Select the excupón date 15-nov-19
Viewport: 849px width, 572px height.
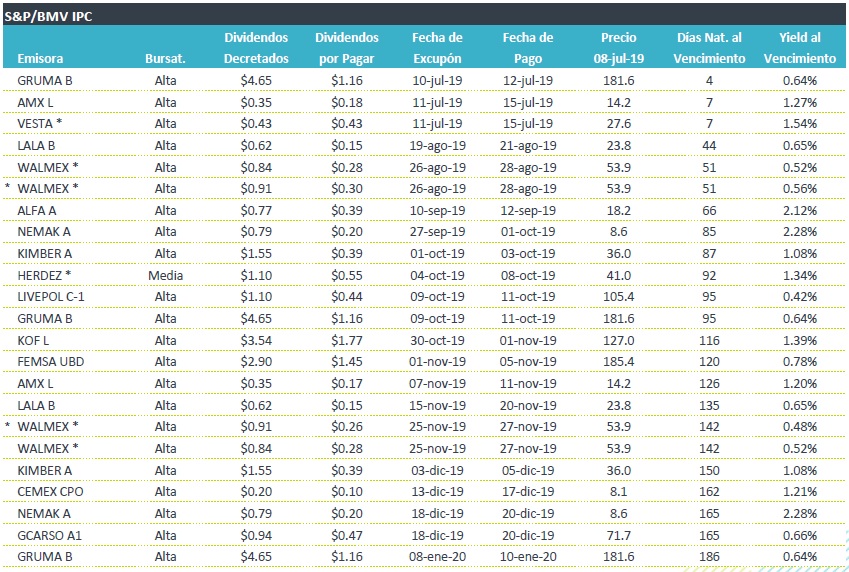[x=437, y=405]
